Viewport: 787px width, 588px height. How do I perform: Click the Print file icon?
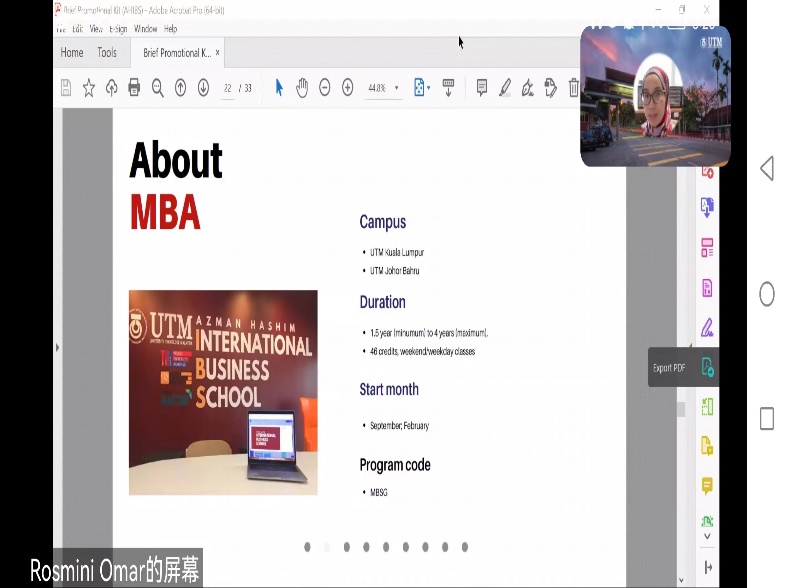coord(134,88)
